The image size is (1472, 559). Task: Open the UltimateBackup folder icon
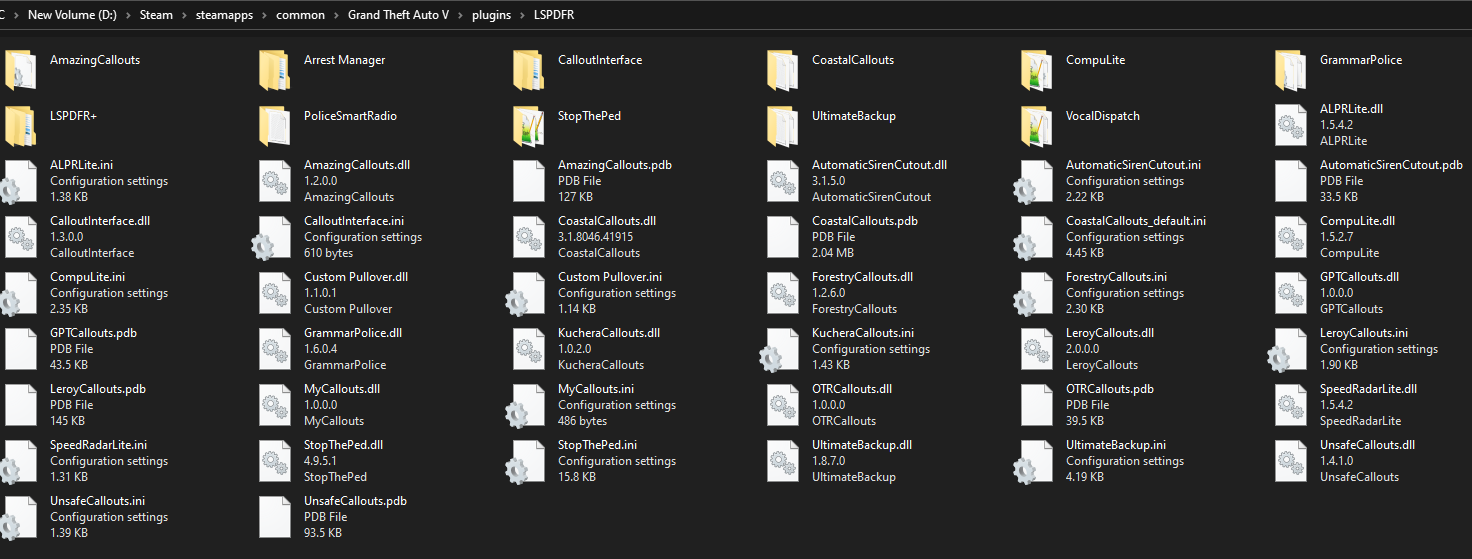click(782, 125)
